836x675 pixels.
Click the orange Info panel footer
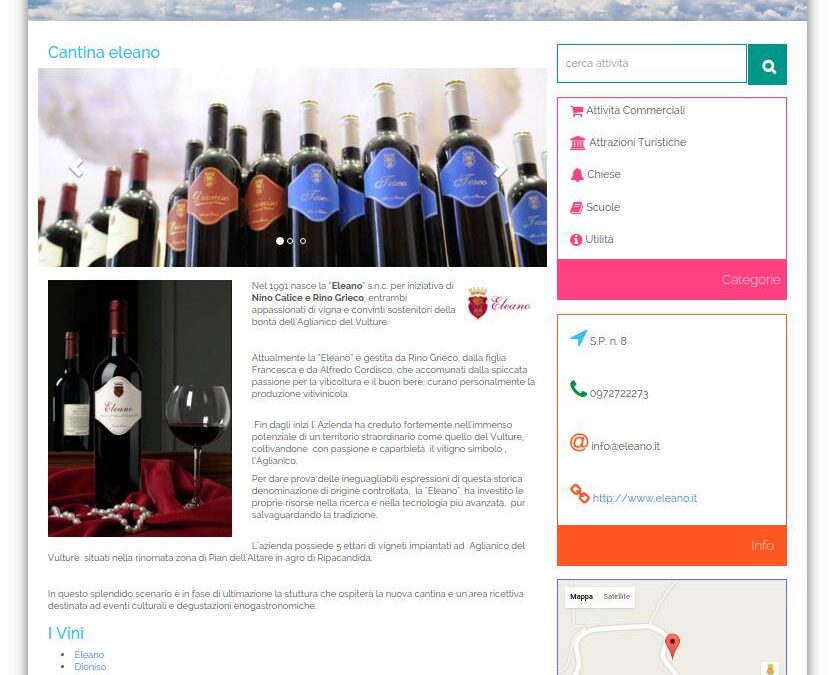point(672,545)
